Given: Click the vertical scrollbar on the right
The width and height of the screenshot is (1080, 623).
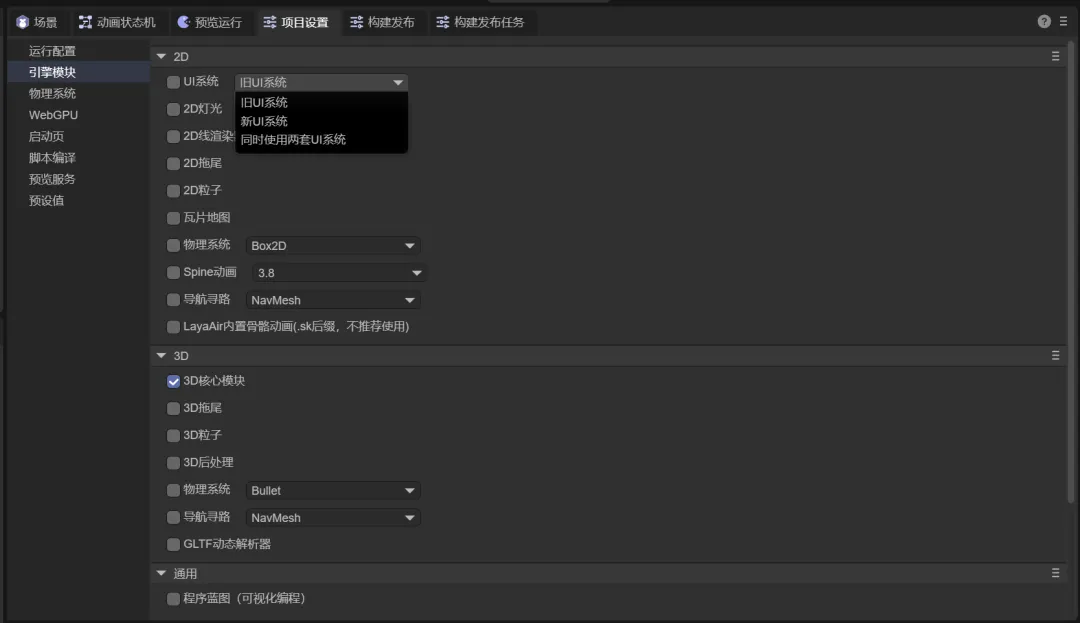Looking at the screenshot, I should (1070, 272).
